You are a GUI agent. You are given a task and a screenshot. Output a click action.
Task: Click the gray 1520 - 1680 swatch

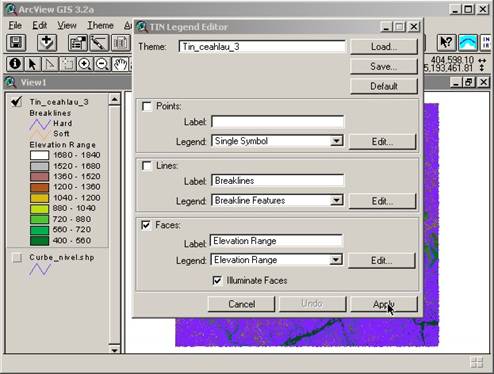[40, 166]
